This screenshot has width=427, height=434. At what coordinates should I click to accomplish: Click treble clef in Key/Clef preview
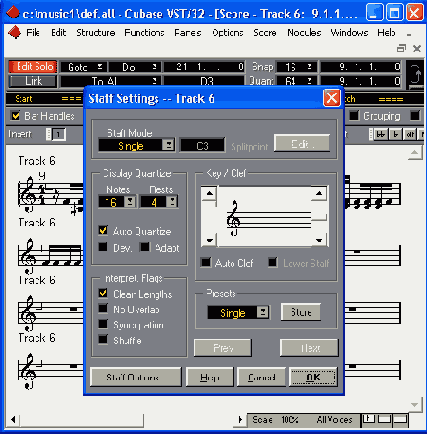pos(233,218)
